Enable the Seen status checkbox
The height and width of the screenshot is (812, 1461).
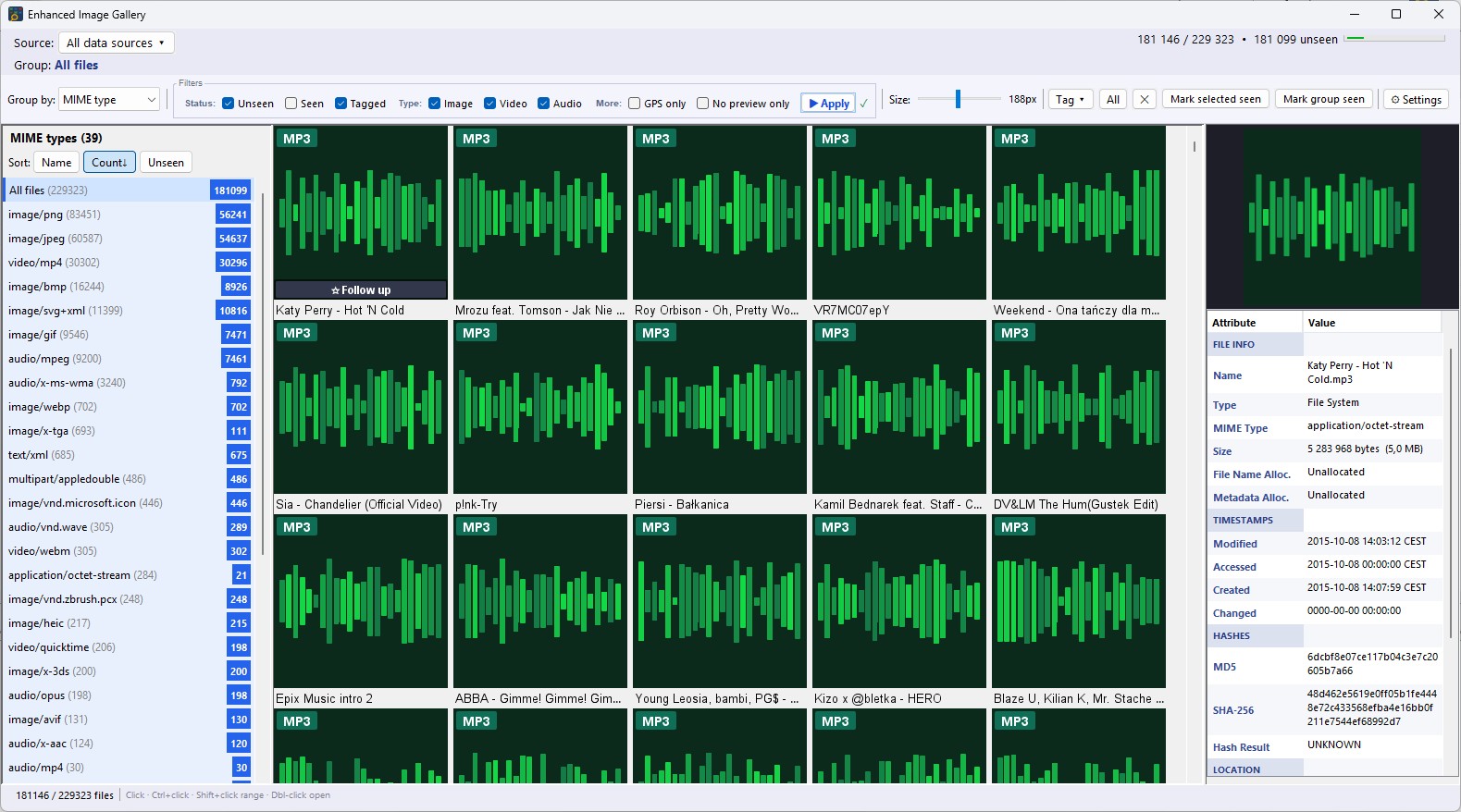291,104
